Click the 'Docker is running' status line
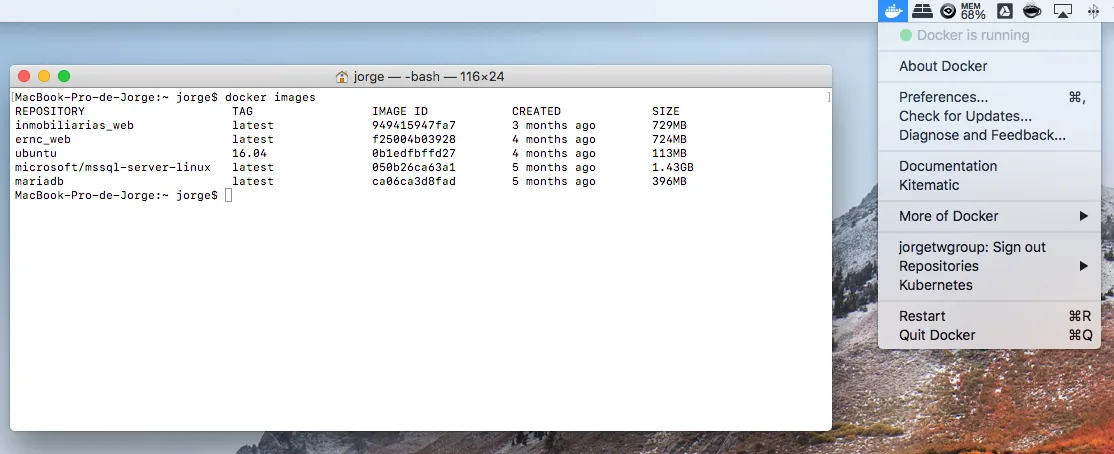 pyautogui.click(x=990, y=35)
